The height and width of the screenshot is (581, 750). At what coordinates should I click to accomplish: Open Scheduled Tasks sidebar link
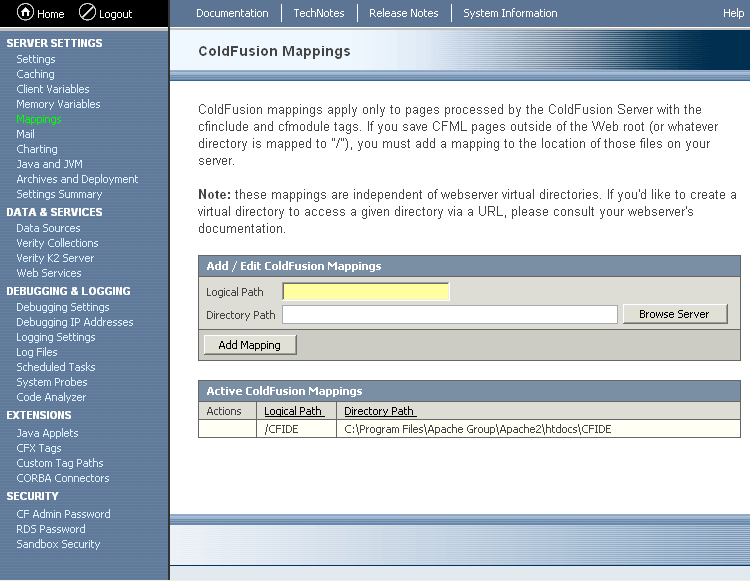(55, 367)
